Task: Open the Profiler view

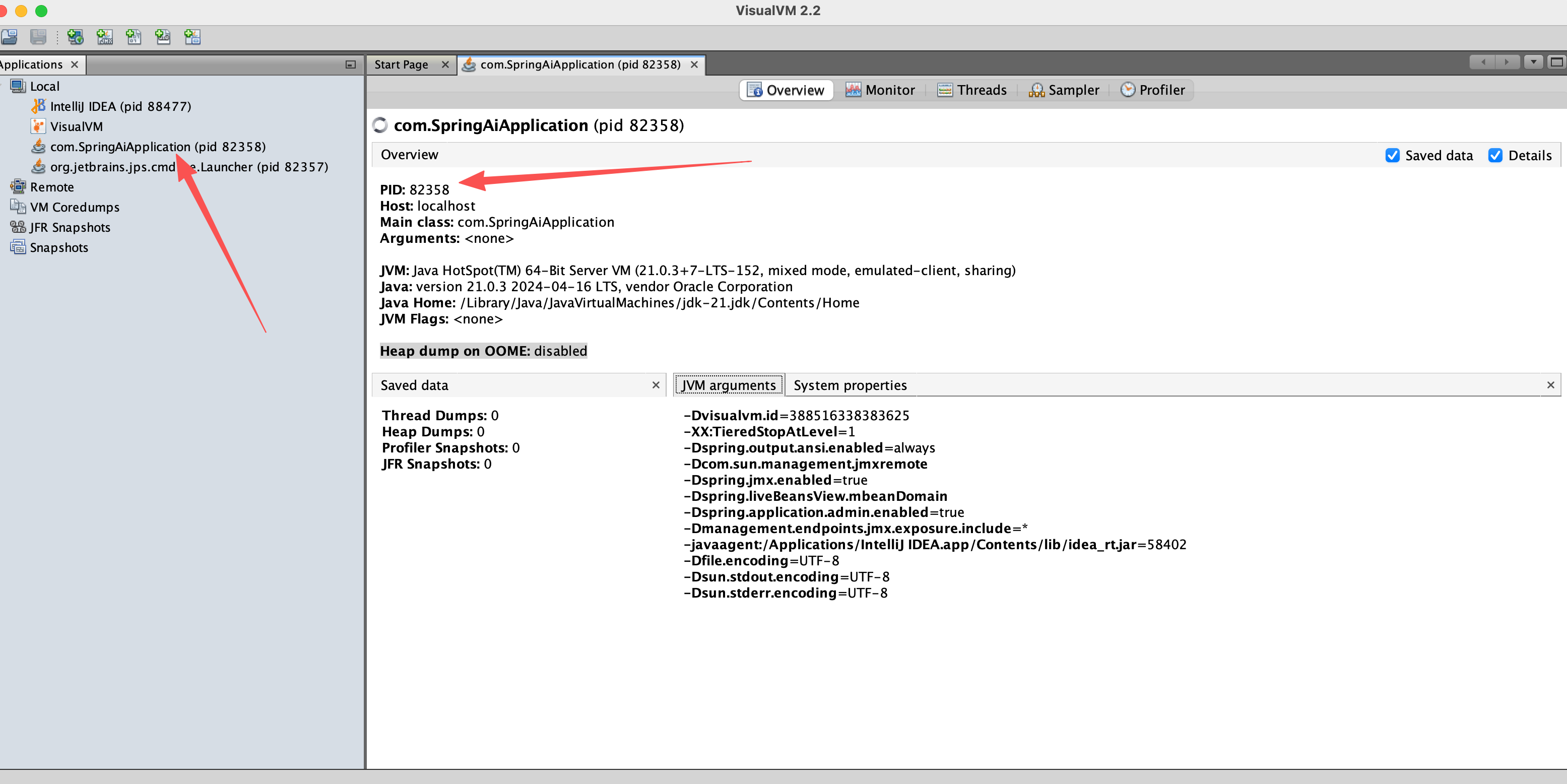Action: (1152, 90)
